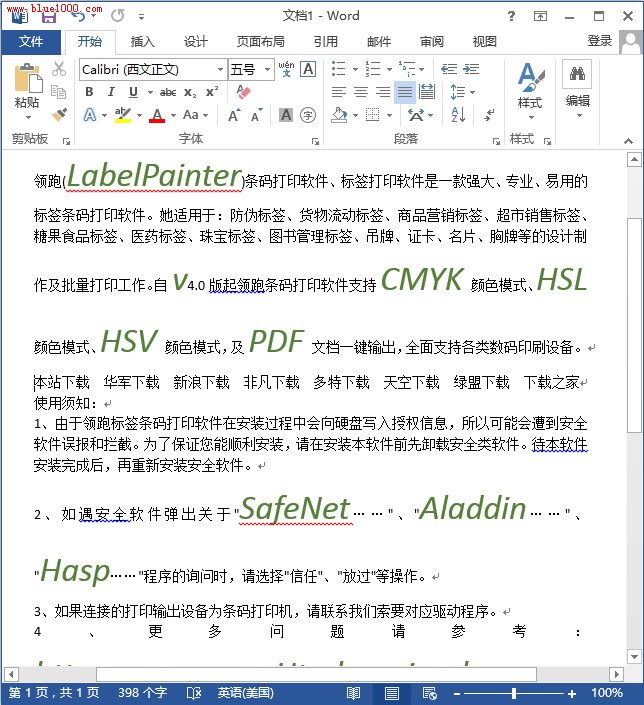
Task: Click the vertical scrollbar down arrow
Action: tap(634, 657)
